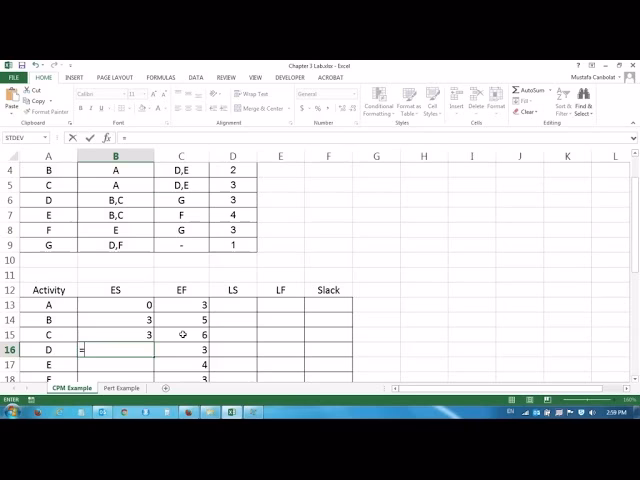
Task: Open Cell Styles gallery
Action: tap(432, 102)
